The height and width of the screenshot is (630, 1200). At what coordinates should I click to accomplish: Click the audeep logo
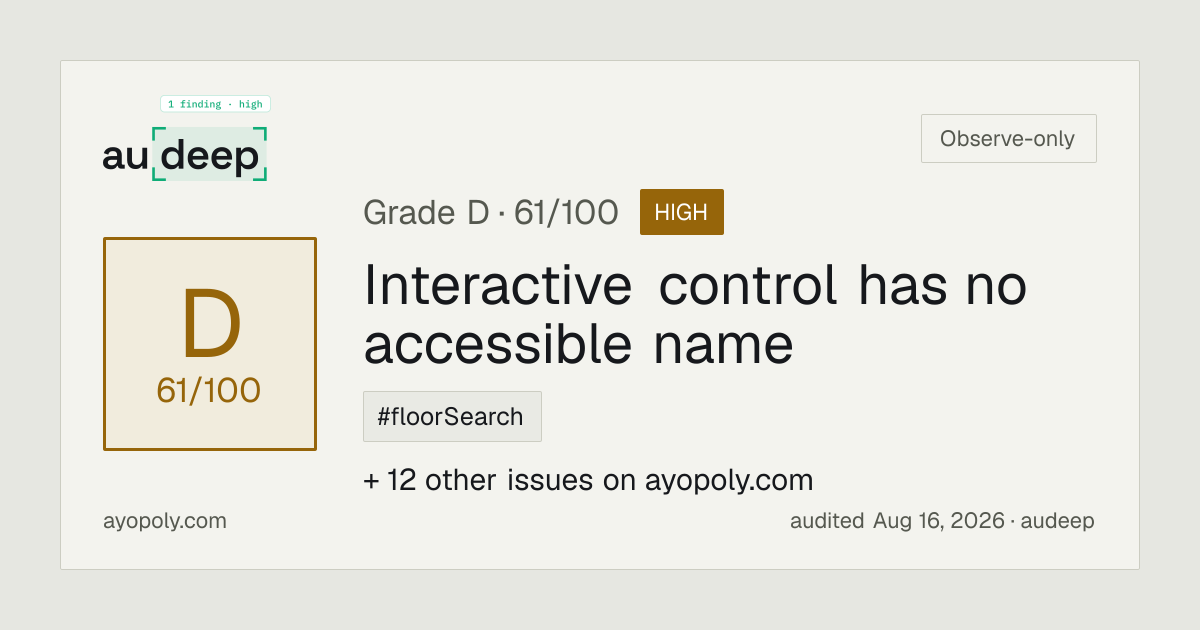point(185,155)
